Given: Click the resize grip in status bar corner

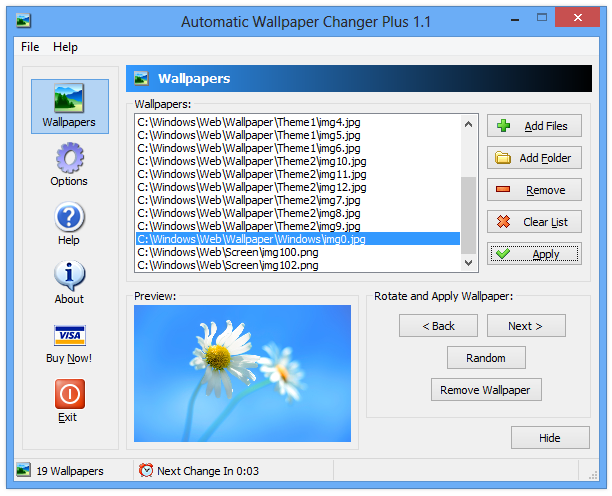Looking at the screenshot, I should (593, 475).
